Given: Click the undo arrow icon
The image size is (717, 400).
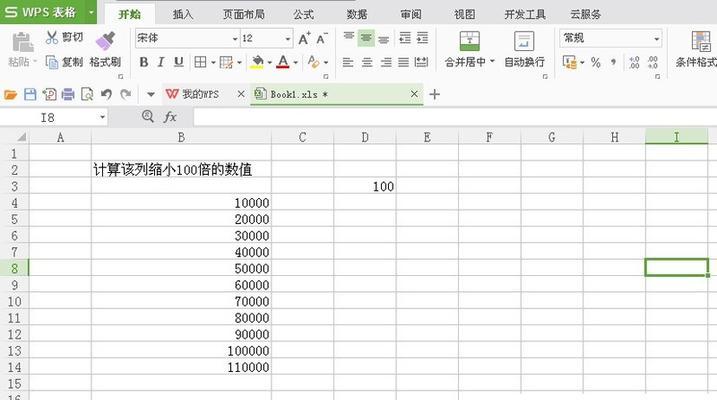Looking at the screenshot, I should click(x=106, y=95).
